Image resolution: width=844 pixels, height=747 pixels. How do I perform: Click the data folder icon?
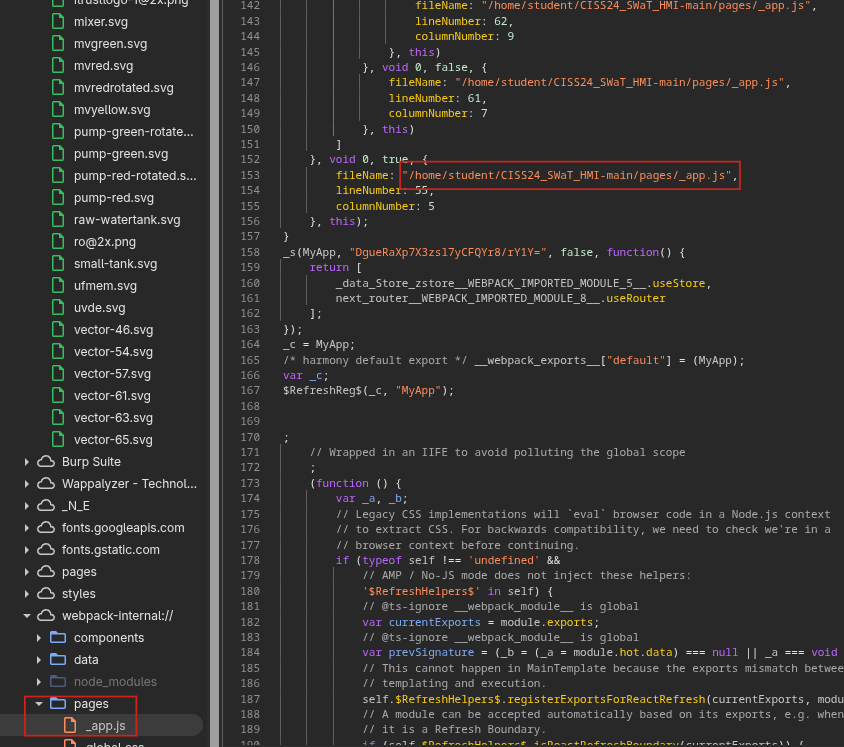[x=58, y=660]
